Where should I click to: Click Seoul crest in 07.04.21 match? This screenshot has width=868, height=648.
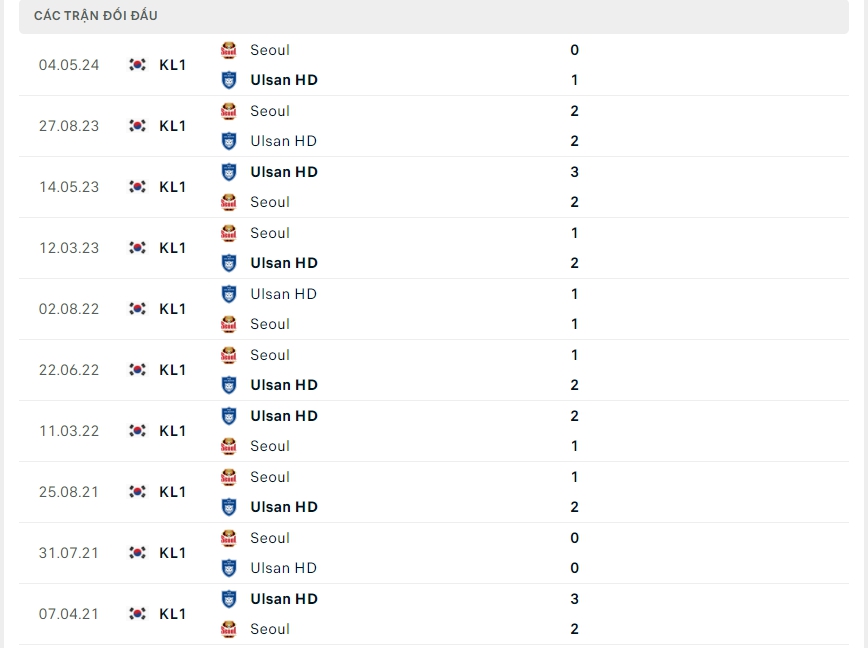click(x=229, y=629)
